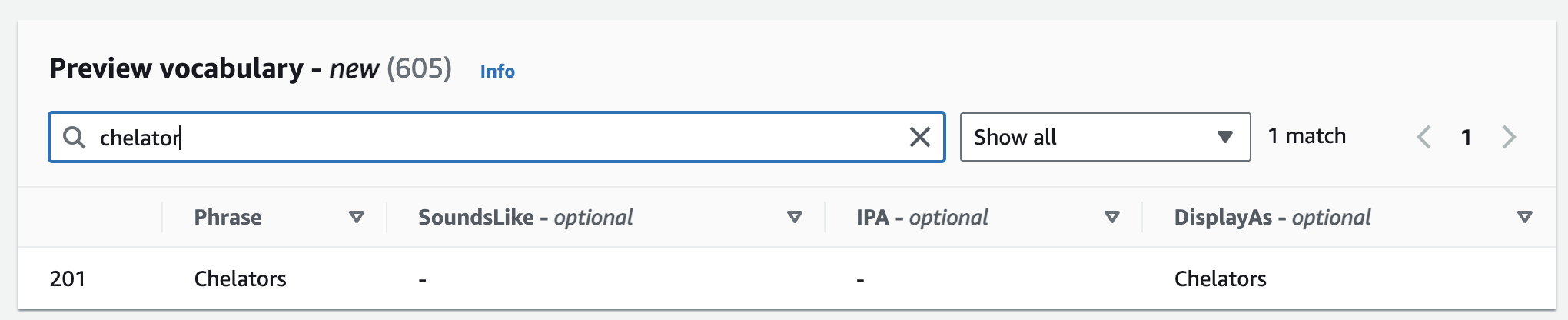This screenshot has width=1568, height=320.
Task: Sort by the Phrase column arrow
Action: point(357,217)
